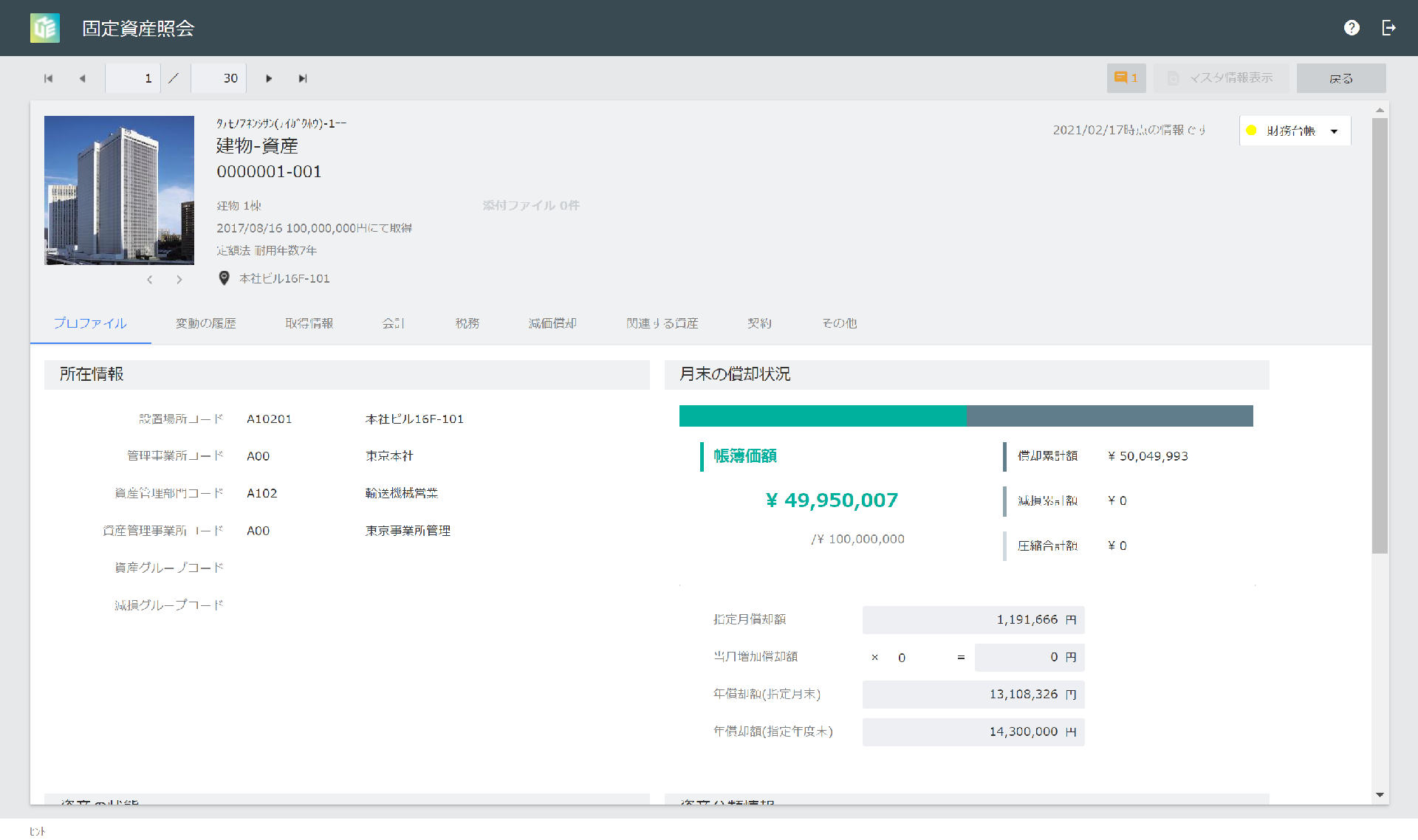Screen dimensions: 1418x840
Task: Log out using the exit icon
Action: [x=1389, y=27]
